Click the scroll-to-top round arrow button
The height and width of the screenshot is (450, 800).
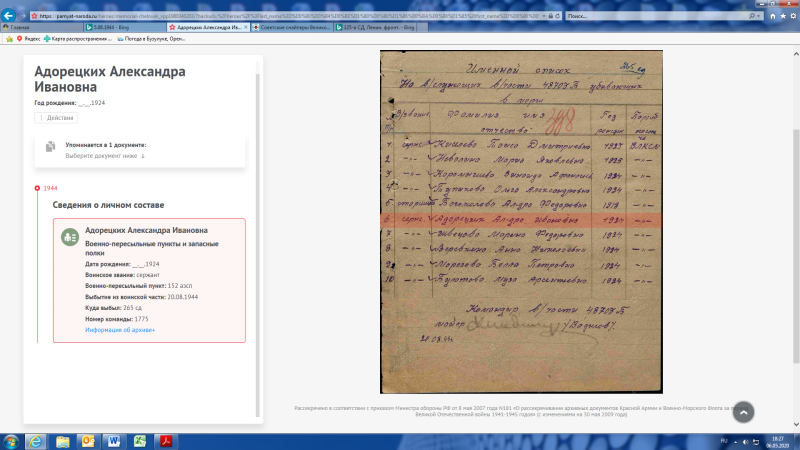point(743,412)
